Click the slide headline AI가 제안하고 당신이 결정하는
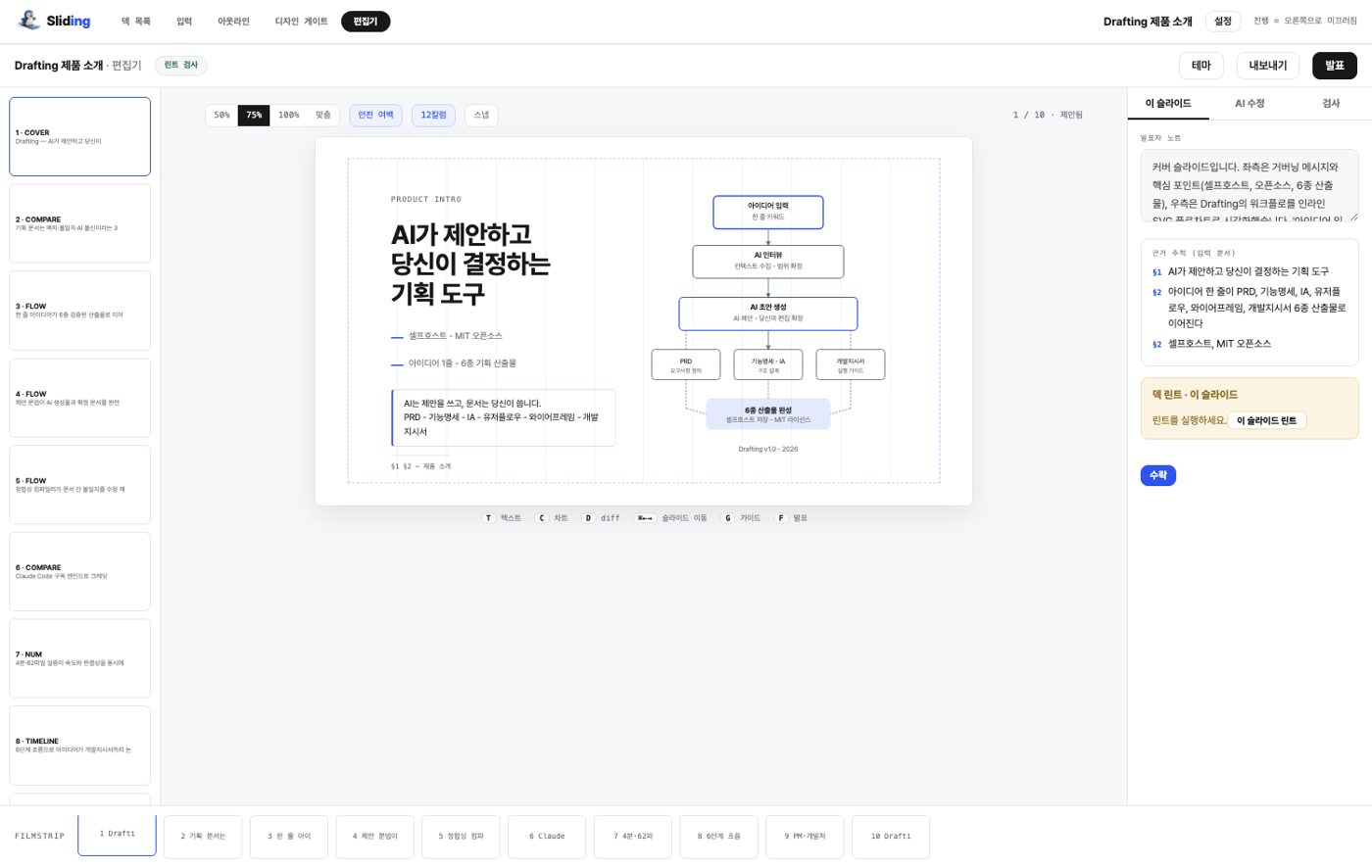The height and width of the screenshot is (868, 1372). point(470,264)
